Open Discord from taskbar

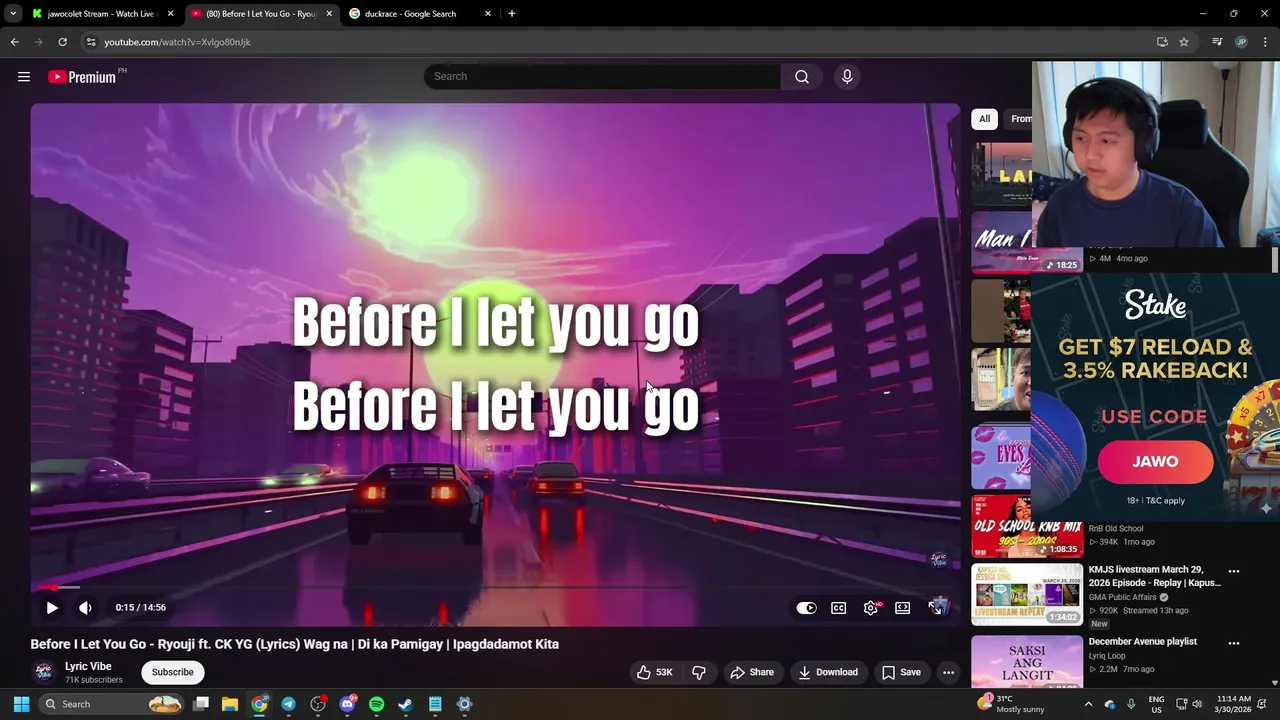click(347, 704)
